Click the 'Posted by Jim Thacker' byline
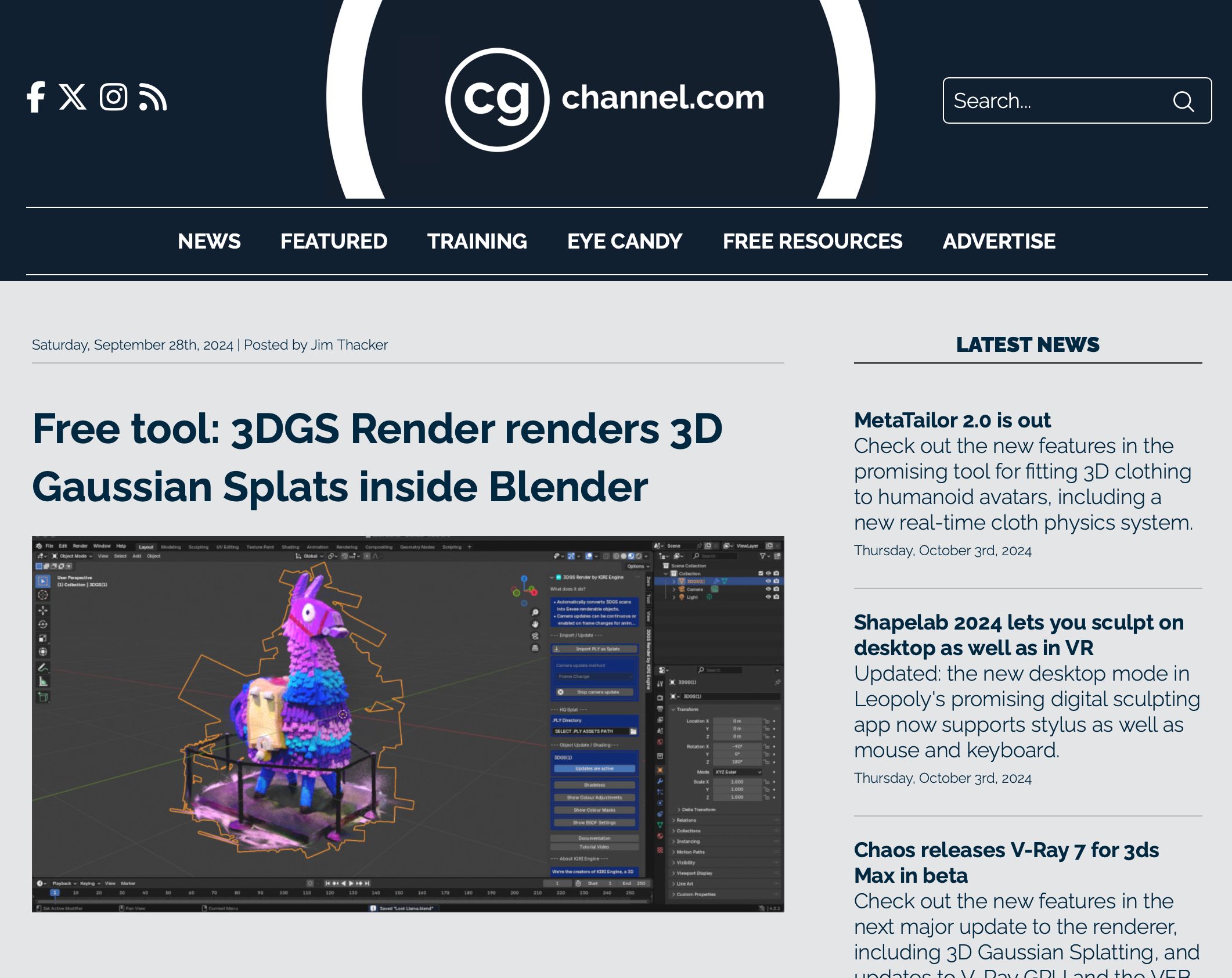This screenshot has height=978, width=1232. [315, 345]
